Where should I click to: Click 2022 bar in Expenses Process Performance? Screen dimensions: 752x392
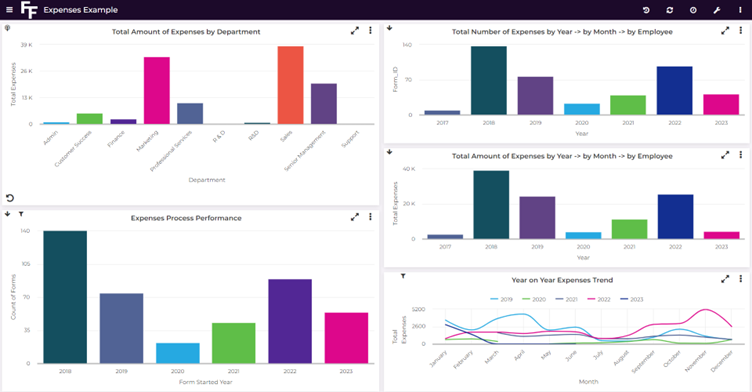coord(290,321)
